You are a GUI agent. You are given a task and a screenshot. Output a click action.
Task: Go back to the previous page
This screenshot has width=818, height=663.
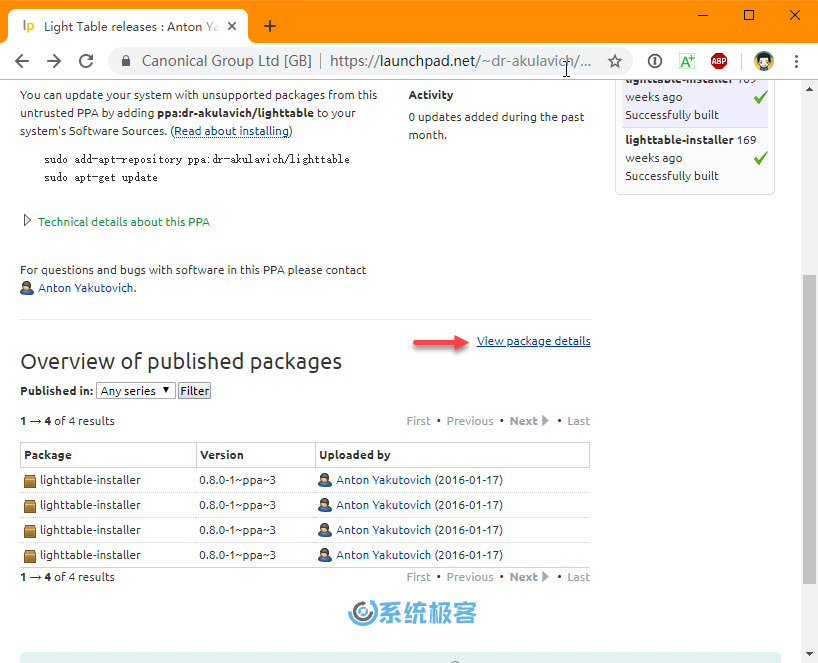[22, 61]
